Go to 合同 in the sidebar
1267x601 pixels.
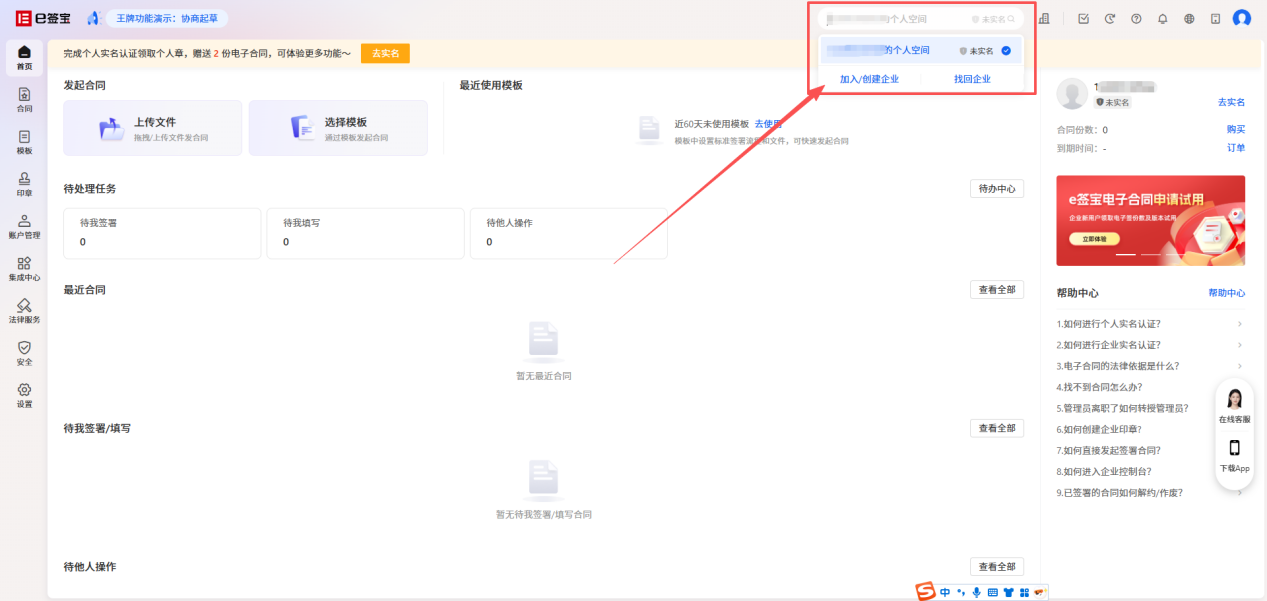pos(24,99)
